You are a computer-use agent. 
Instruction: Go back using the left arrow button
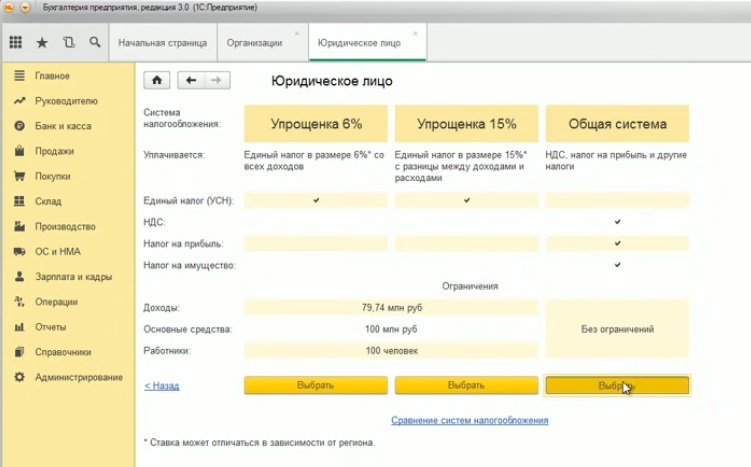pyautogui.click(x=190, y=80)
